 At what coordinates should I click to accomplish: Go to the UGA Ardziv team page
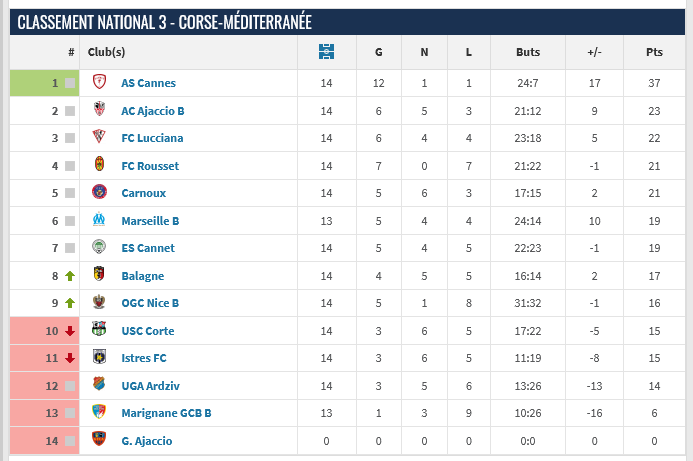[x=150, y=385]
